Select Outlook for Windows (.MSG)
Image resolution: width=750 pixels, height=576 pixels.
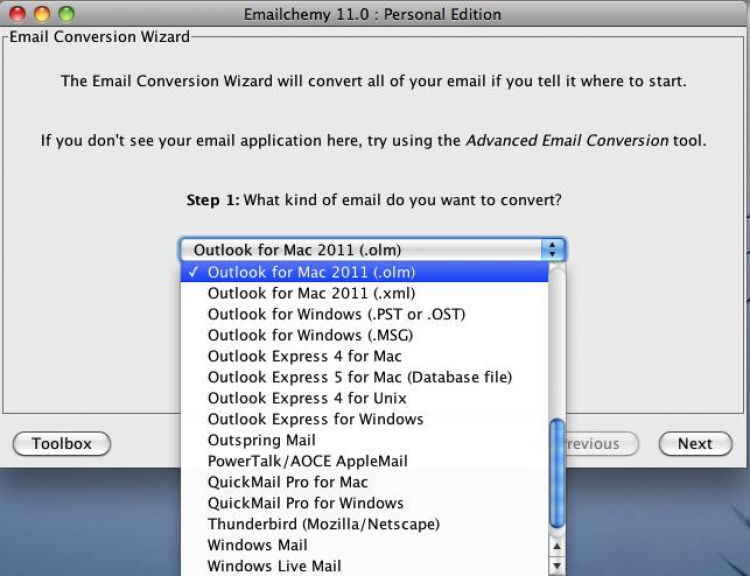point(364,335)
